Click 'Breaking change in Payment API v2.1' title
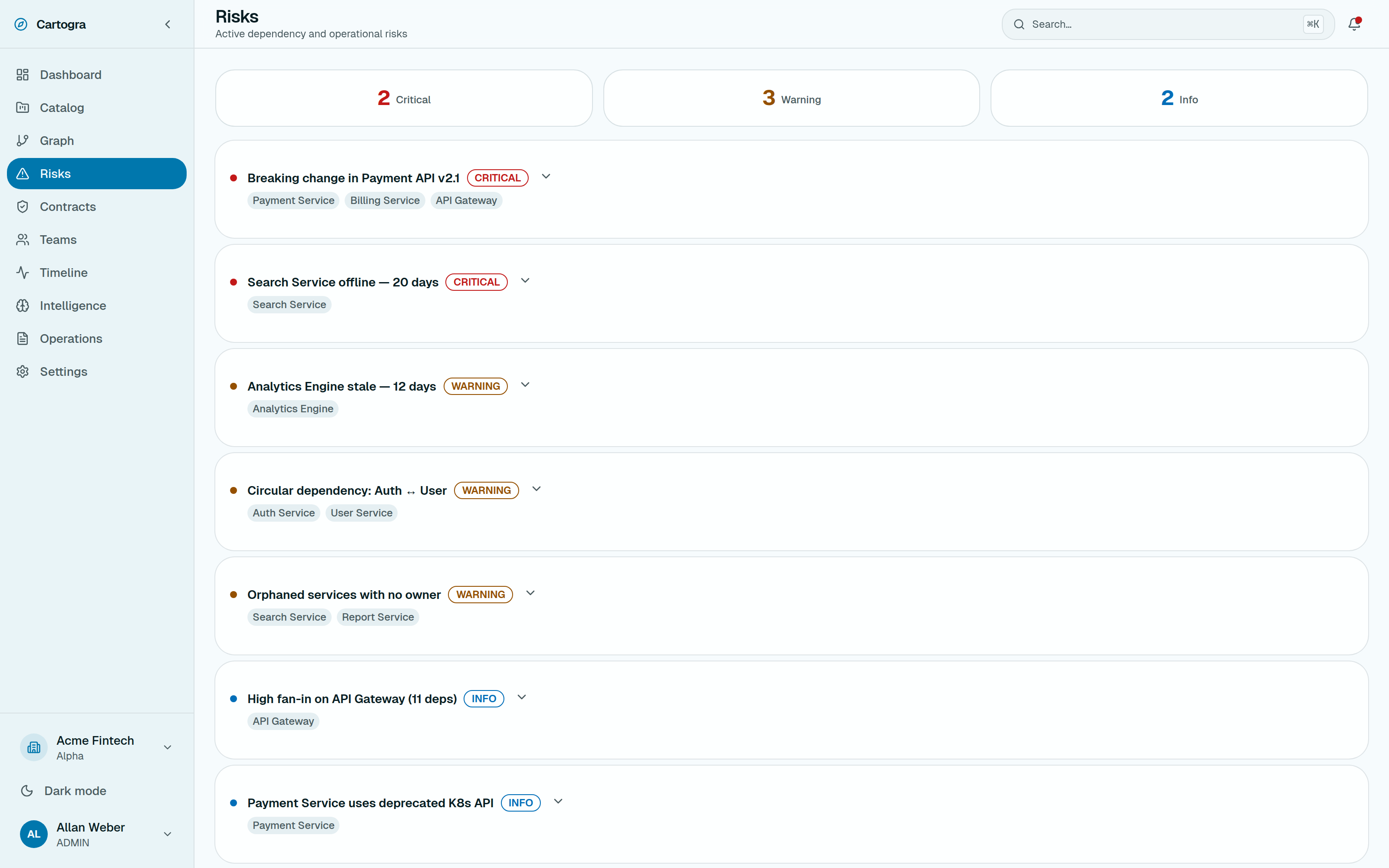This screenshot has height=868, width=1389. point(354,178)
